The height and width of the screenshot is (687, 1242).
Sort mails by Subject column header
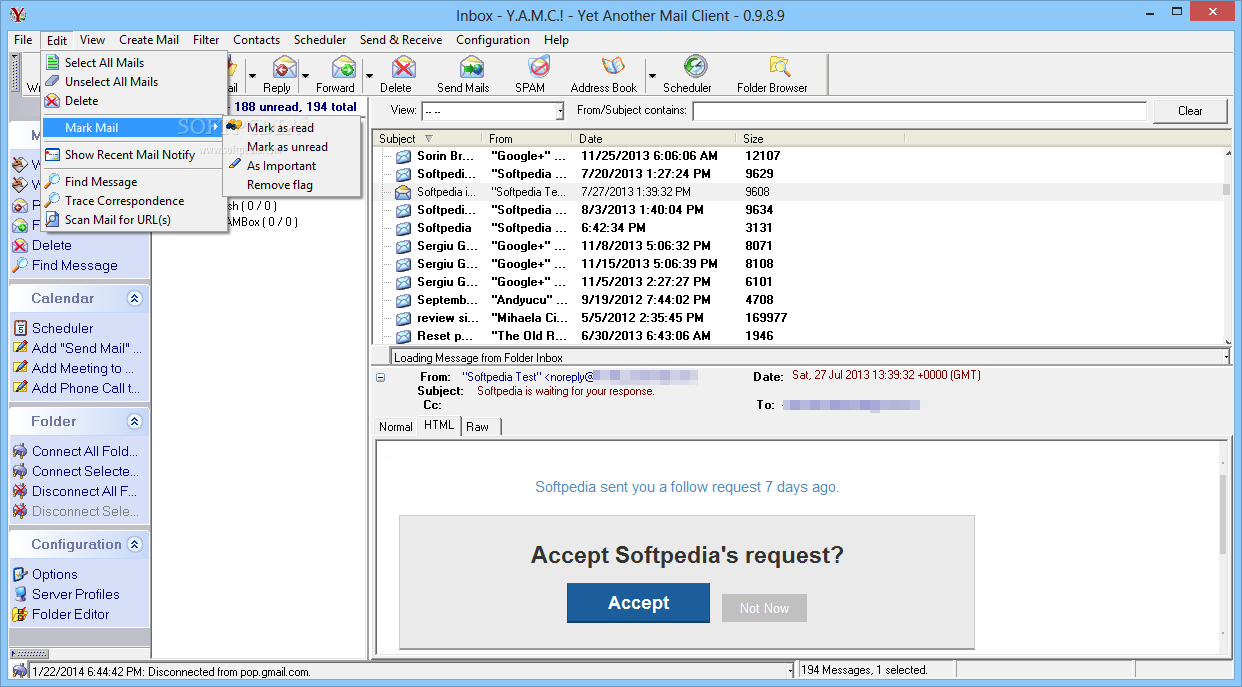click(x=428, y=139)
